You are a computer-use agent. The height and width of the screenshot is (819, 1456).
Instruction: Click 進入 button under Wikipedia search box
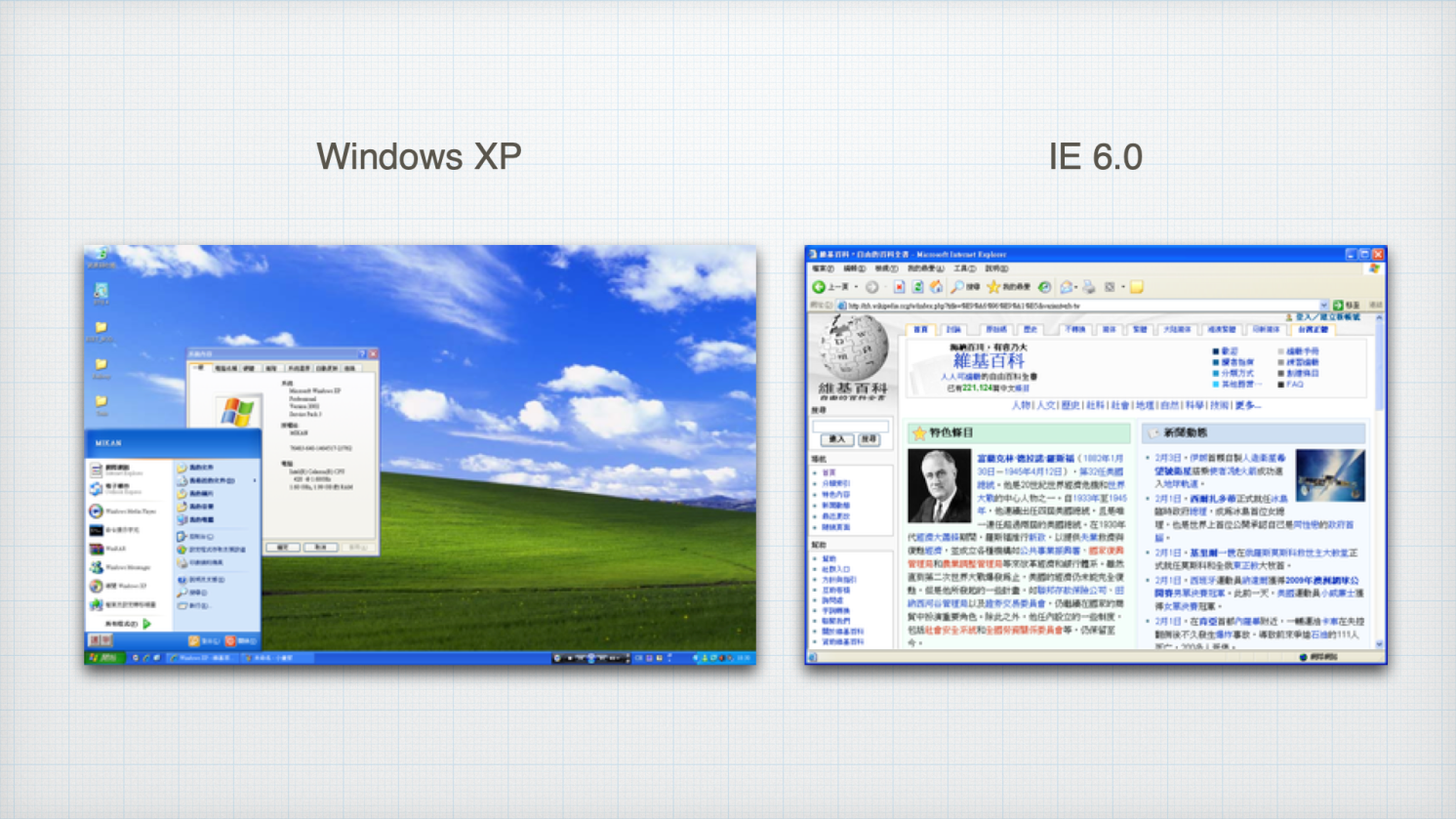point(836,440)
